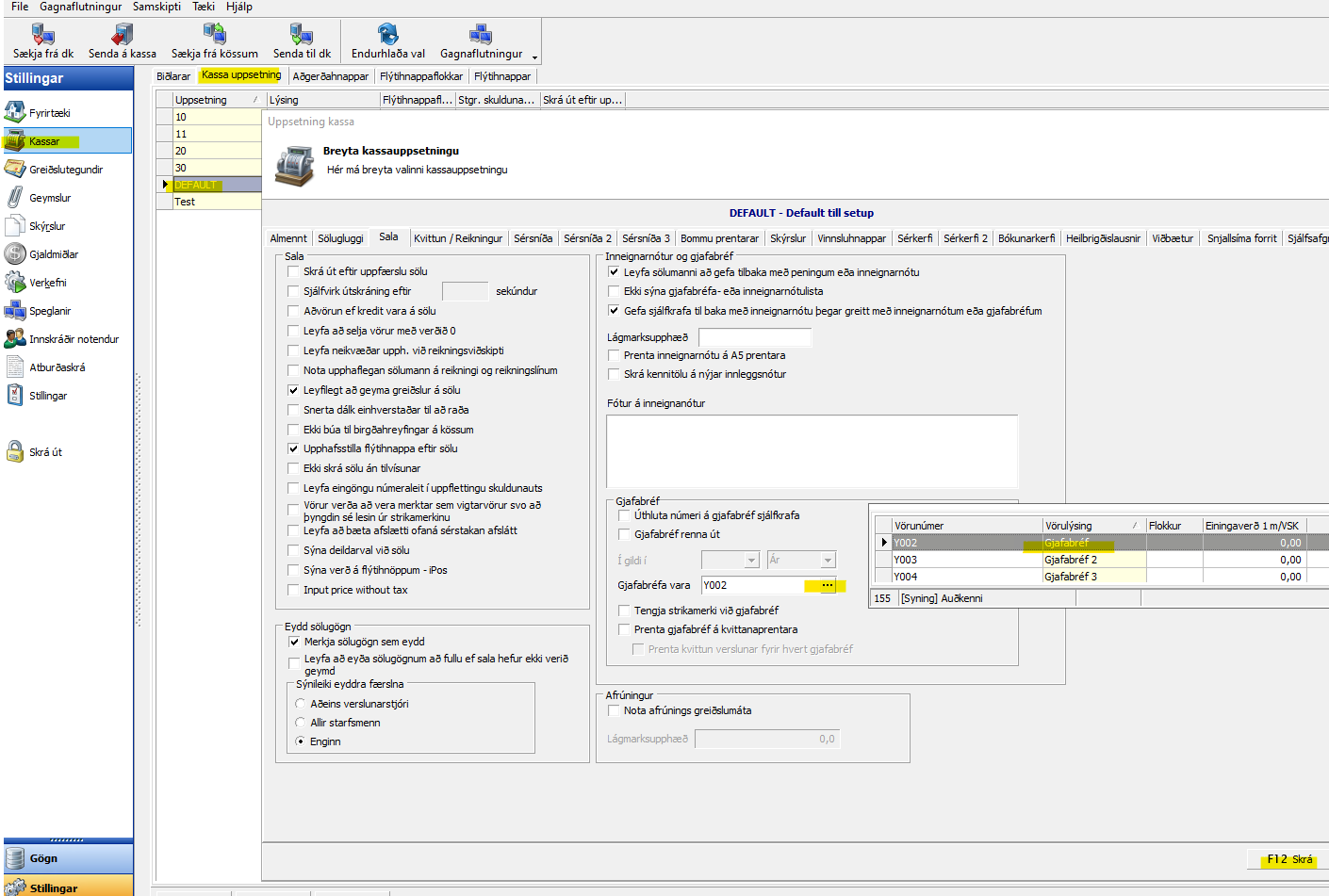This screenshot has height=896, width=1329.
Task: Select Fyrirtæki in the sidebar
Action: [x=49, y=113]
